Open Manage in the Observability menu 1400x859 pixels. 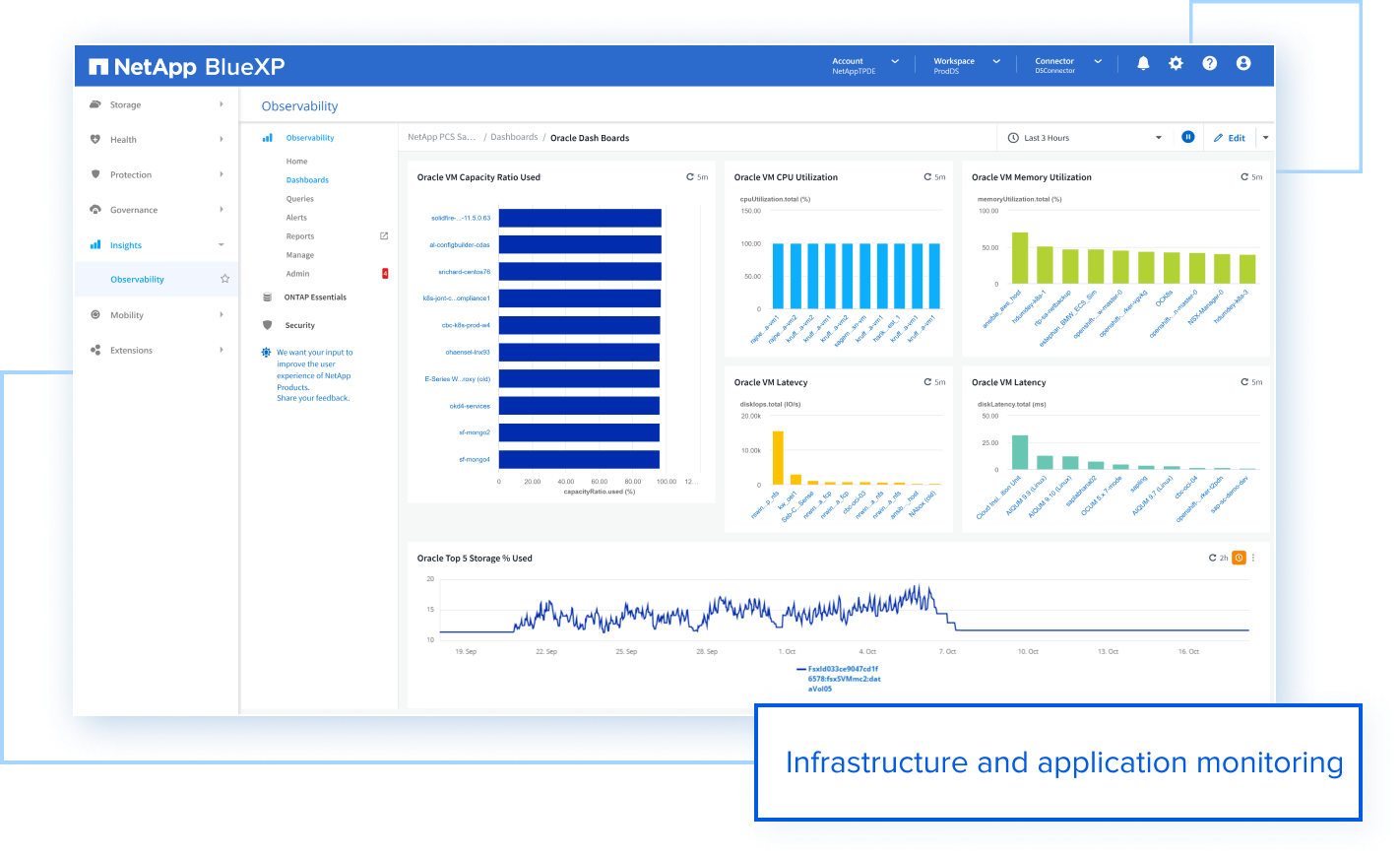click(300, 255)
